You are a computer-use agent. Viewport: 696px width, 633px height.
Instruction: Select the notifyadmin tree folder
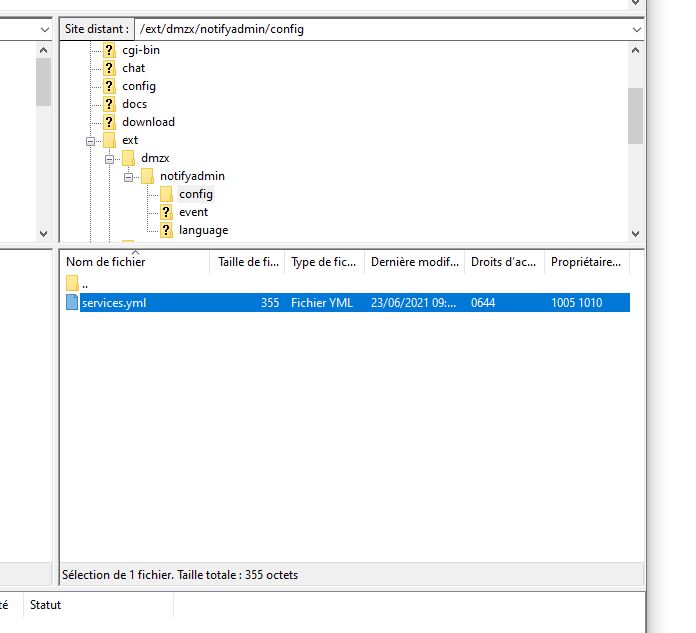pyautogui.click(x=192, y=176)
